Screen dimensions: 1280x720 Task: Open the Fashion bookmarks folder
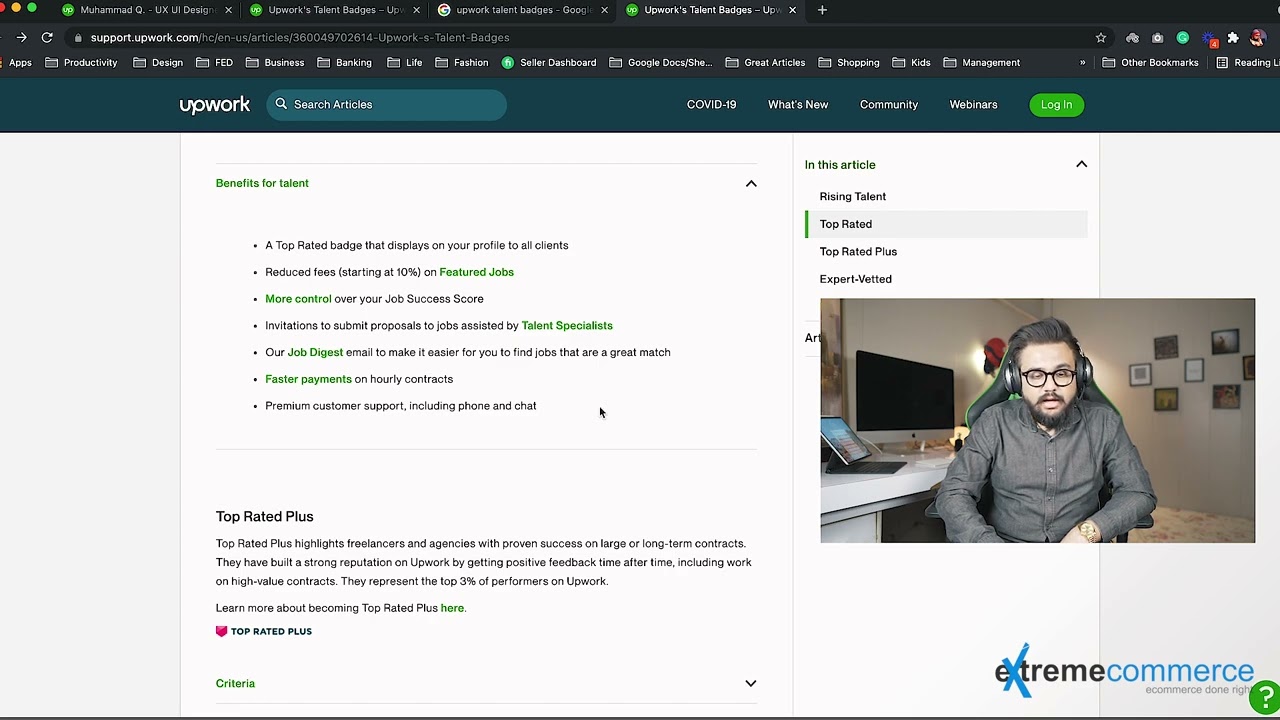(x=462, y=62)
